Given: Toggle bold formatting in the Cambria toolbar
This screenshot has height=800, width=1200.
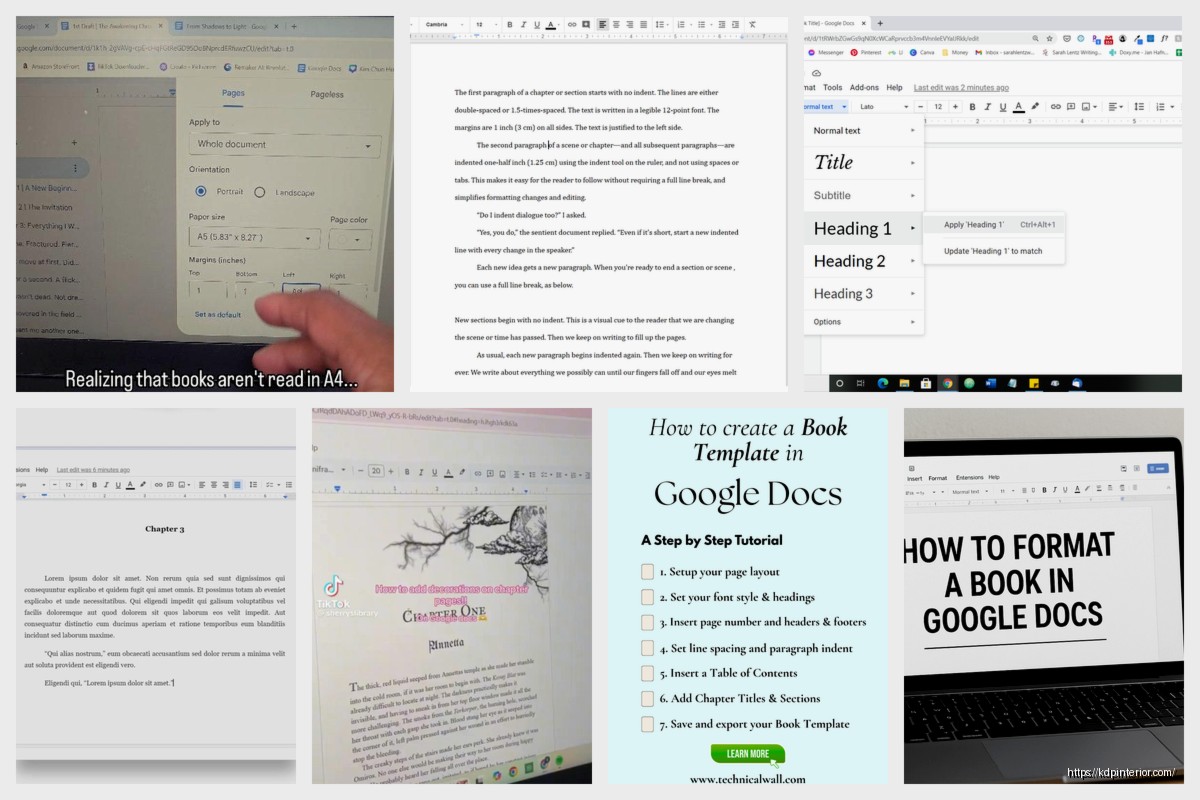Looking at the screenshot, I should (510, 24).
